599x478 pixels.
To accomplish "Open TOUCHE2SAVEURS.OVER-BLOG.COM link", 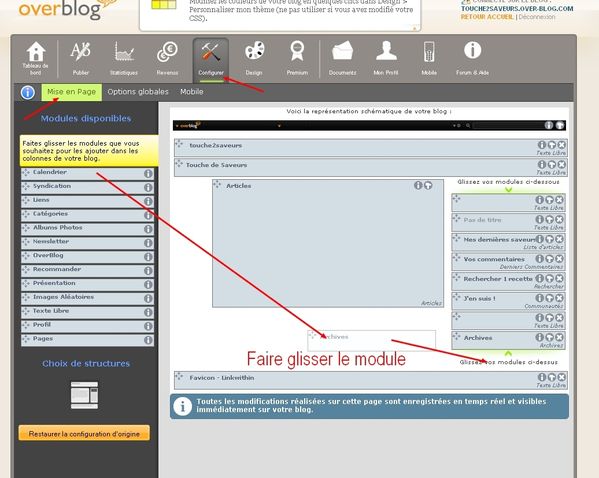I will pos(517,9).
